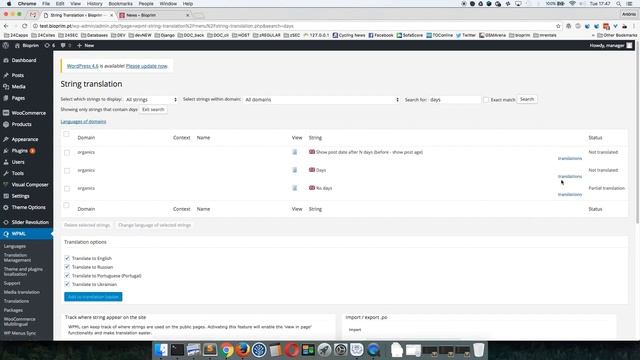Reload the page in Chrome
Screen dimensions: 640x360
coord(24,26)
